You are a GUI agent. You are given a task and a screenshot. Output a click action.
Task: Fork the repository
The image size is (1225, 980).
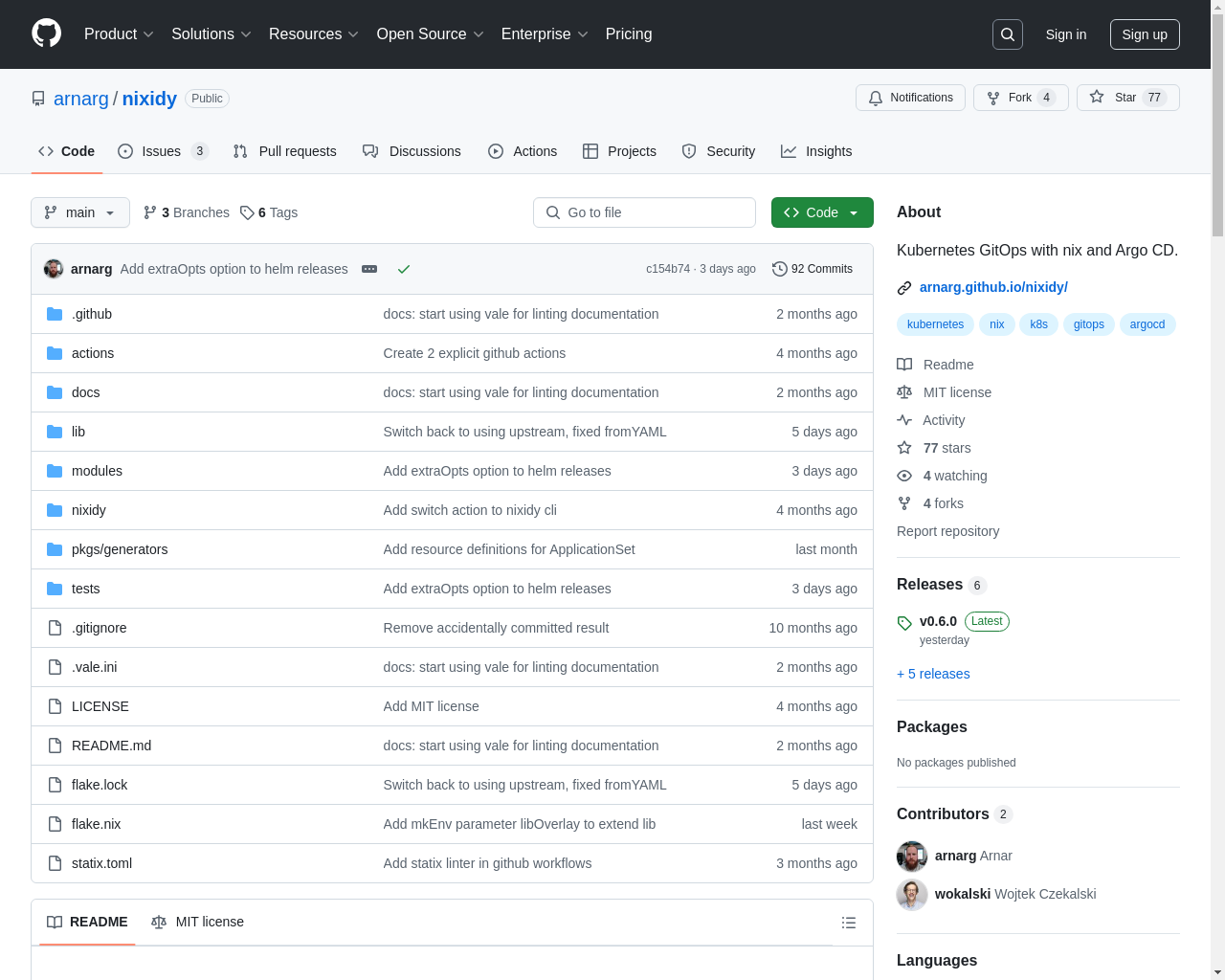1020,98
